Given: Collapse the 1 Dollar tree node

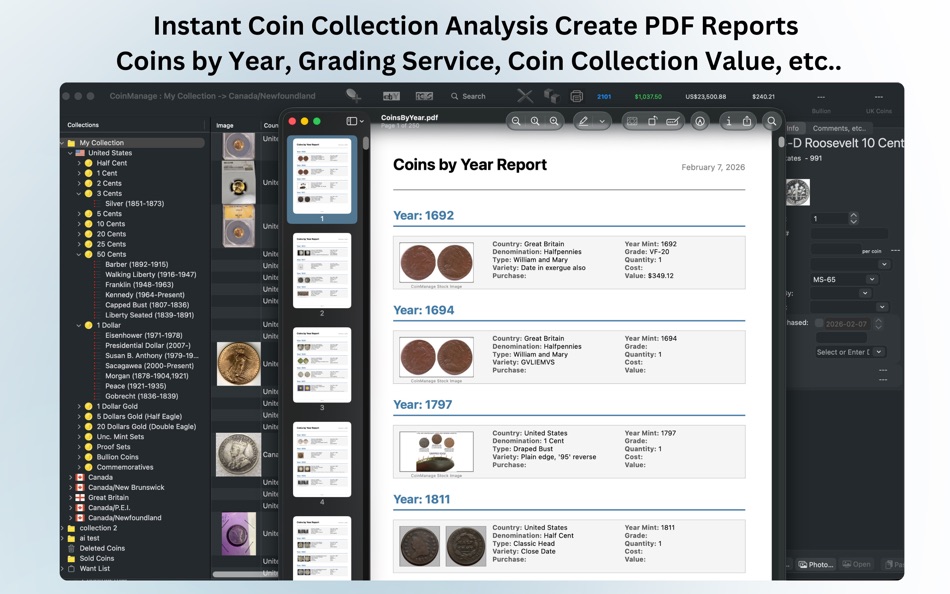Looking at the screenshot, I should click(x=79, y=325).
